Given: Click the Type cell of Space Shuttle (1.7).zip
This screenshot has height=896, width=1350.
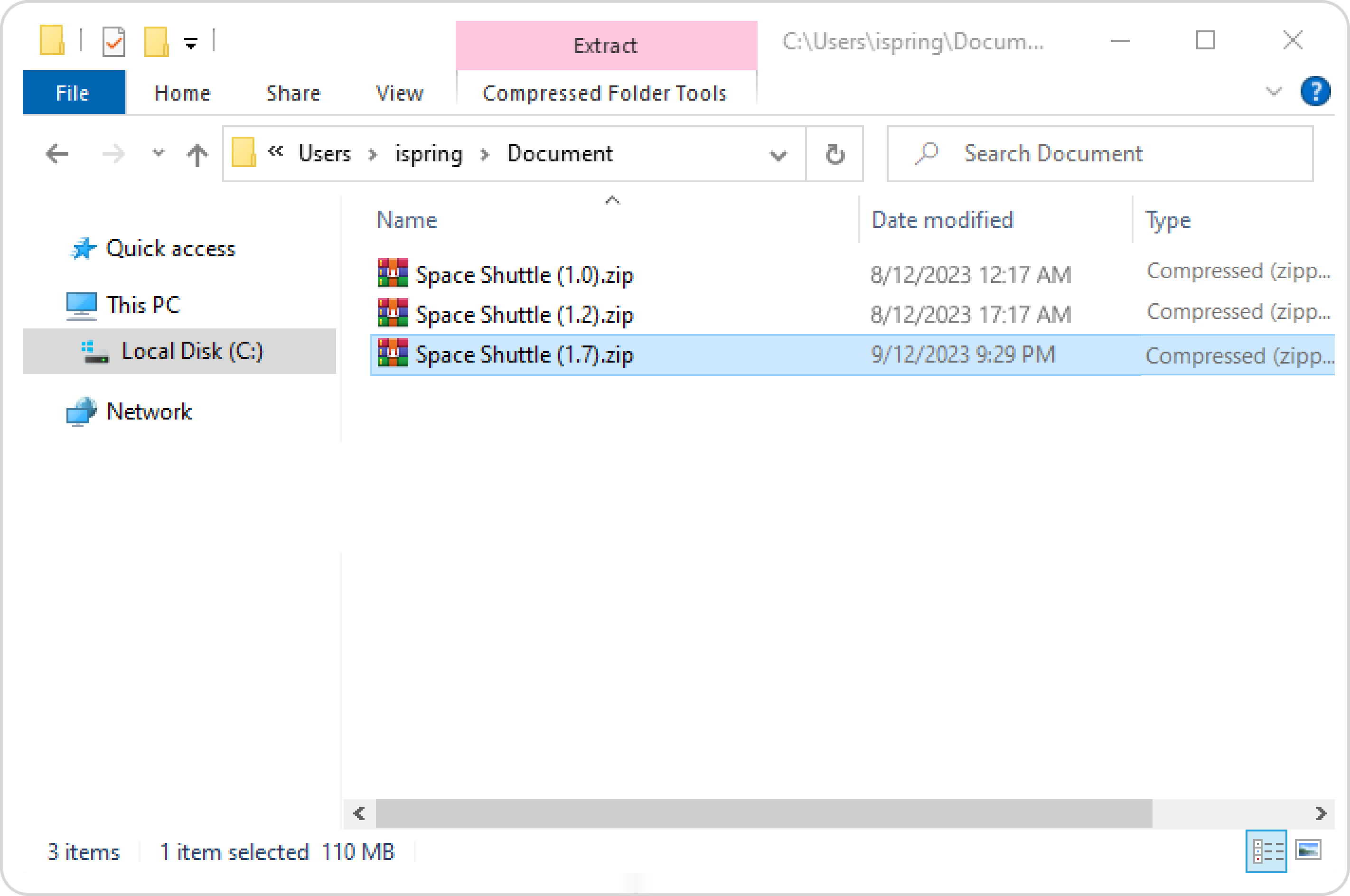Looking at the screenshot, I should tap(1240, 356).
